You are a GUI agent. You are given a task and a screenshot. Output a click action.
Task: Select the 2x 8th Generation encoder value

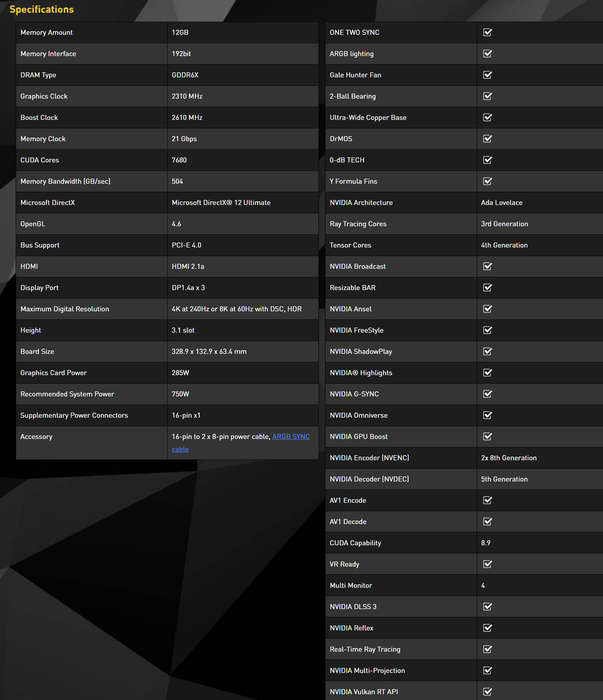pyautogui.click(x=509, y=458)
